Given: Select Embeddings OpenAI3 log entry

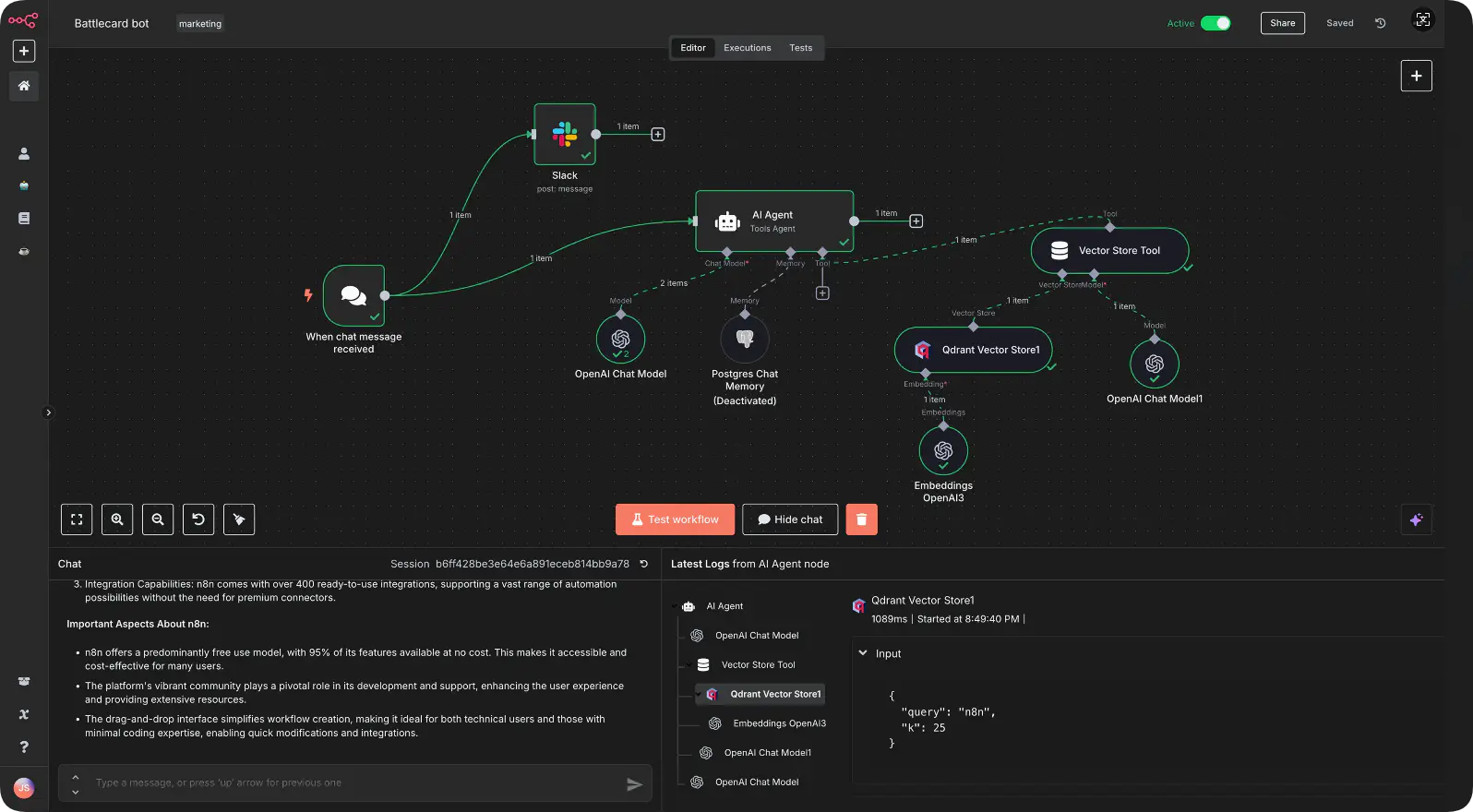Looking at the screenshot, I should 779,723.
